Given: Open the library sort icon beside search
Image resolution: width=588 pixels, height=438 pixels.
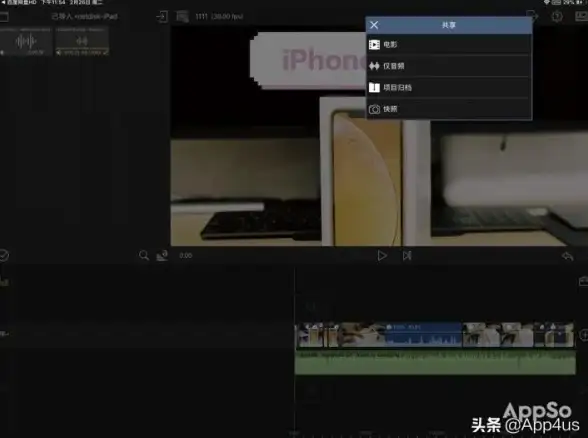Looking at the screenshot, I should click(x=162, y=256).
